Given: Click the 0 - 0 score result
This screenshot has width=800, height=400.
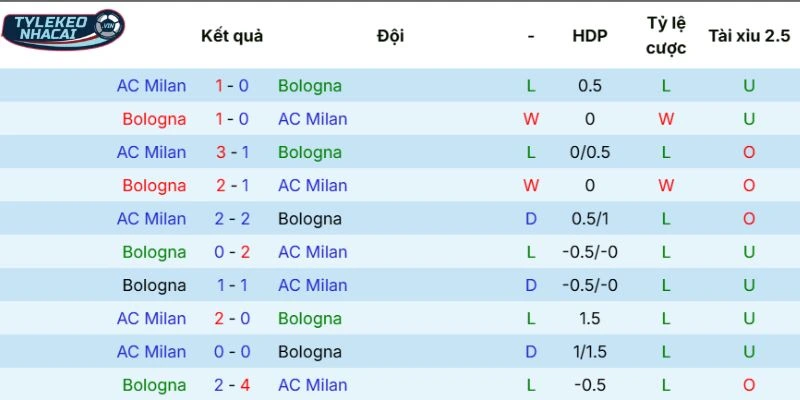Looking at the screenshot, I should click(x=232, y=352).
